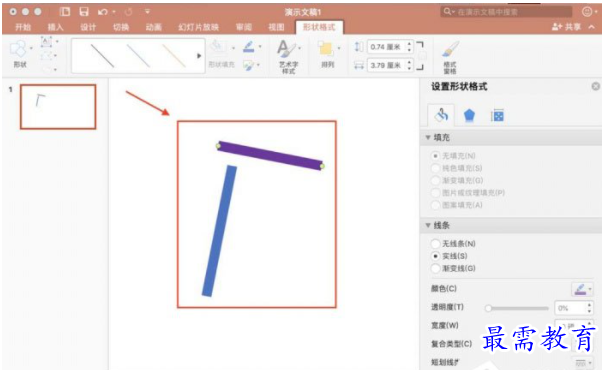Open the customize quick access toolbar dropdown

coord(148,12)
